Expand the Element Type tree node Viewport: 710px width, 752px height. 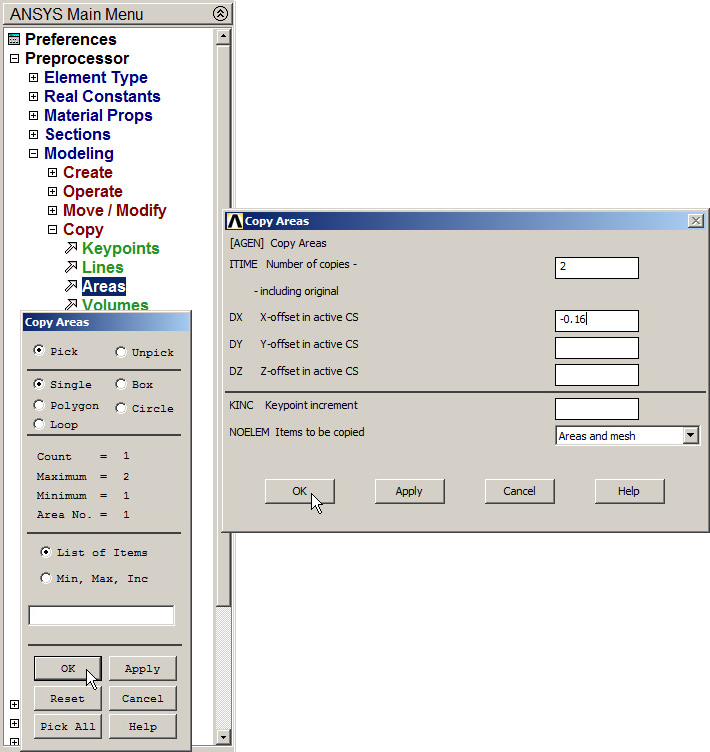pyautogui.click(x=34, y=78)
